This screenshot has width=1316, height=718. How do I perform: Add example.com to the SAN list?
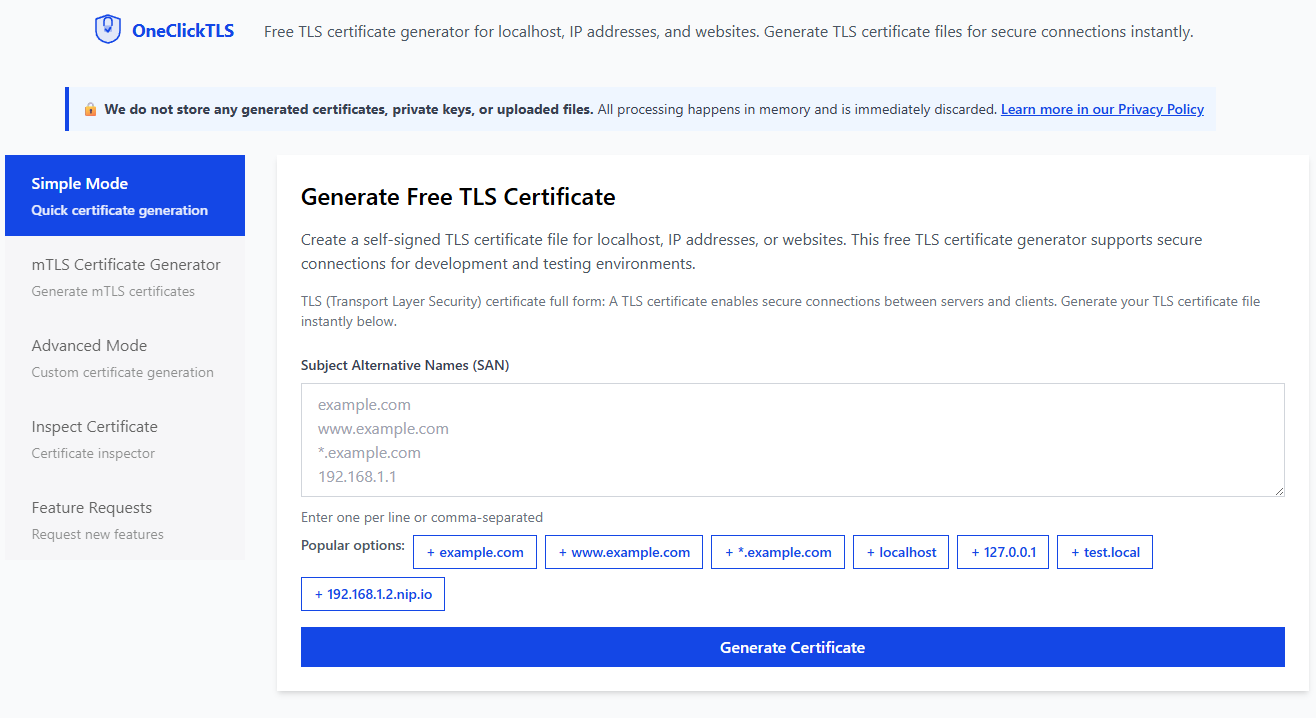tap(474, 551)
